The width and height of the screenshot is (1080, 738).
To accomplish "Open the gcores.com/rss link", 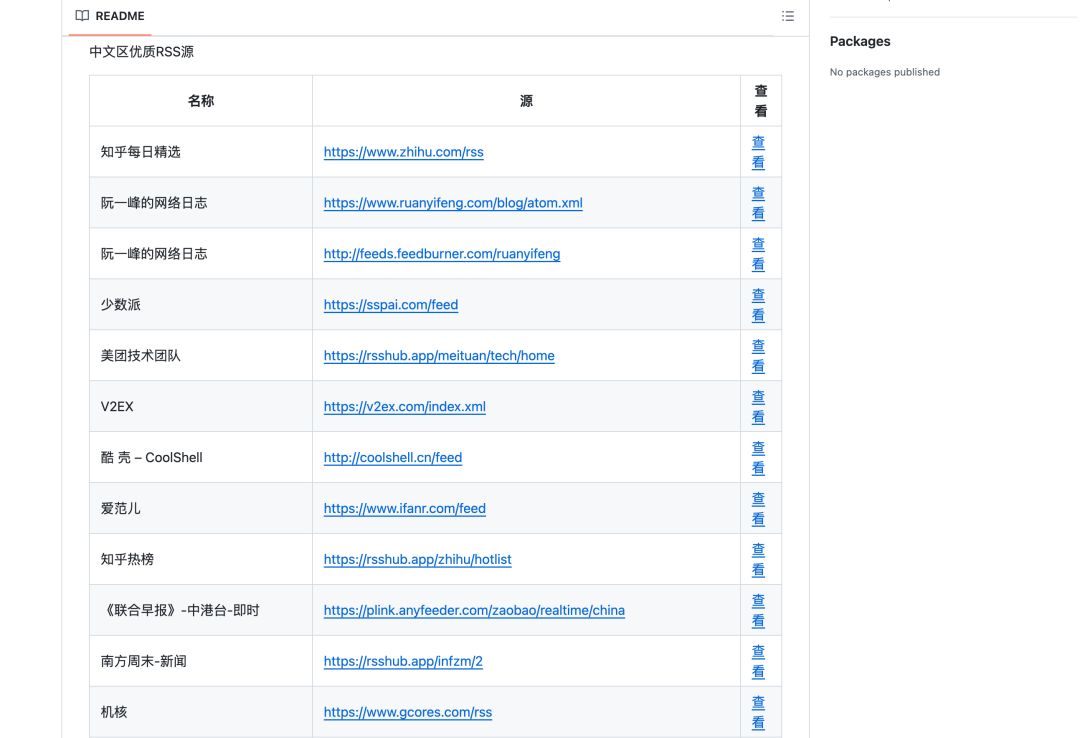I will pos(408,713).
